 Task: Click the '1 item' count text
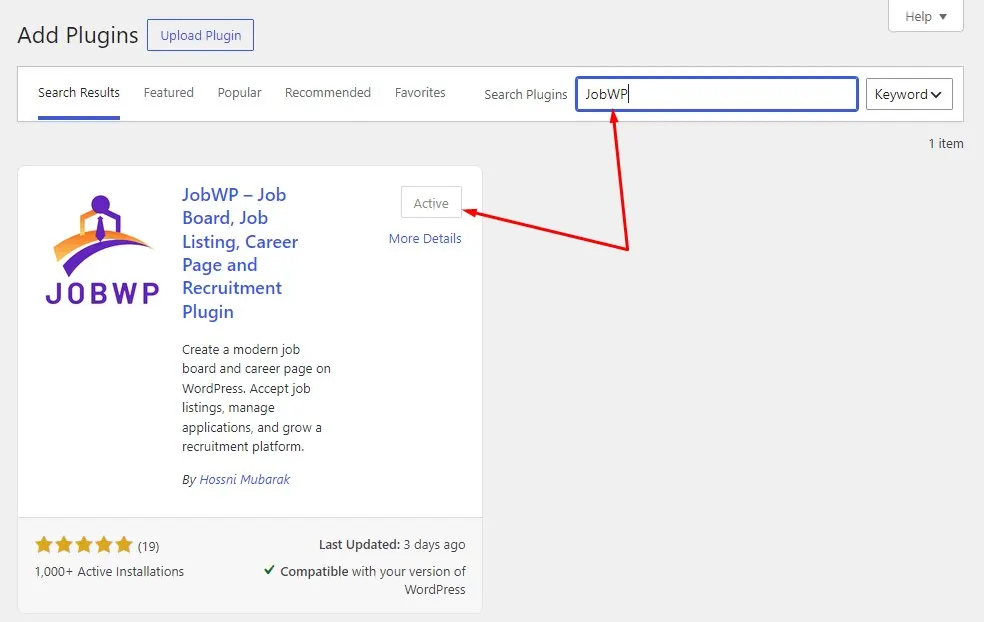coord(946,144)
